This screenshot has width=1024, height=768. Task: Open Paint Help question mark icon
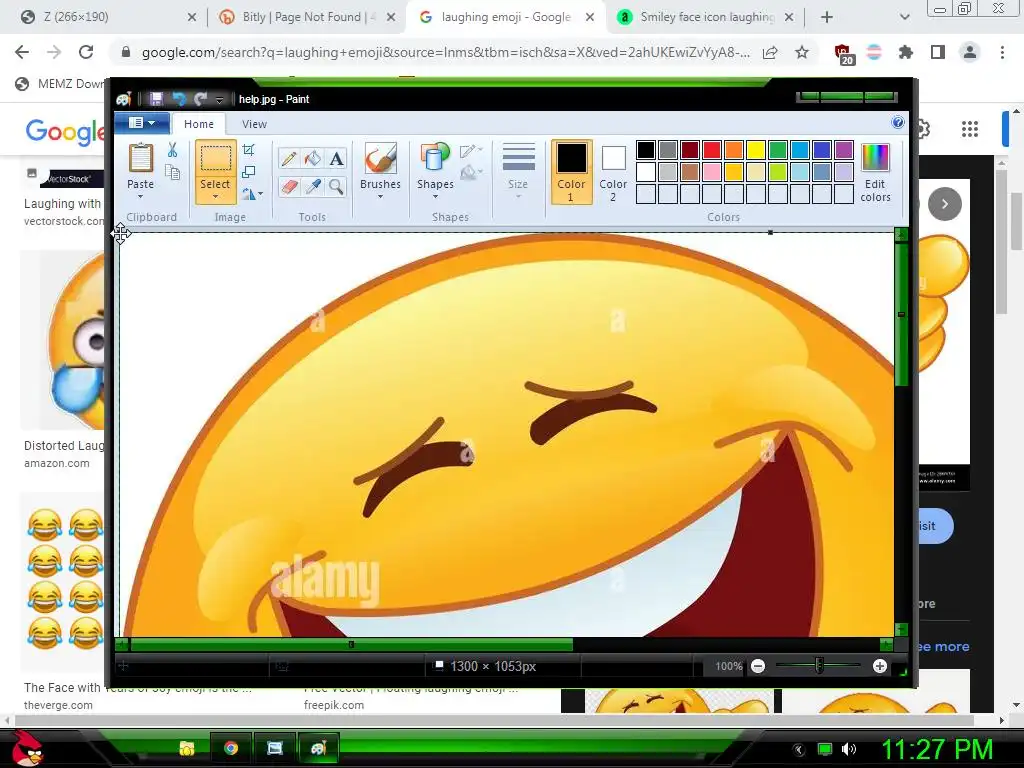pos(898,123)
